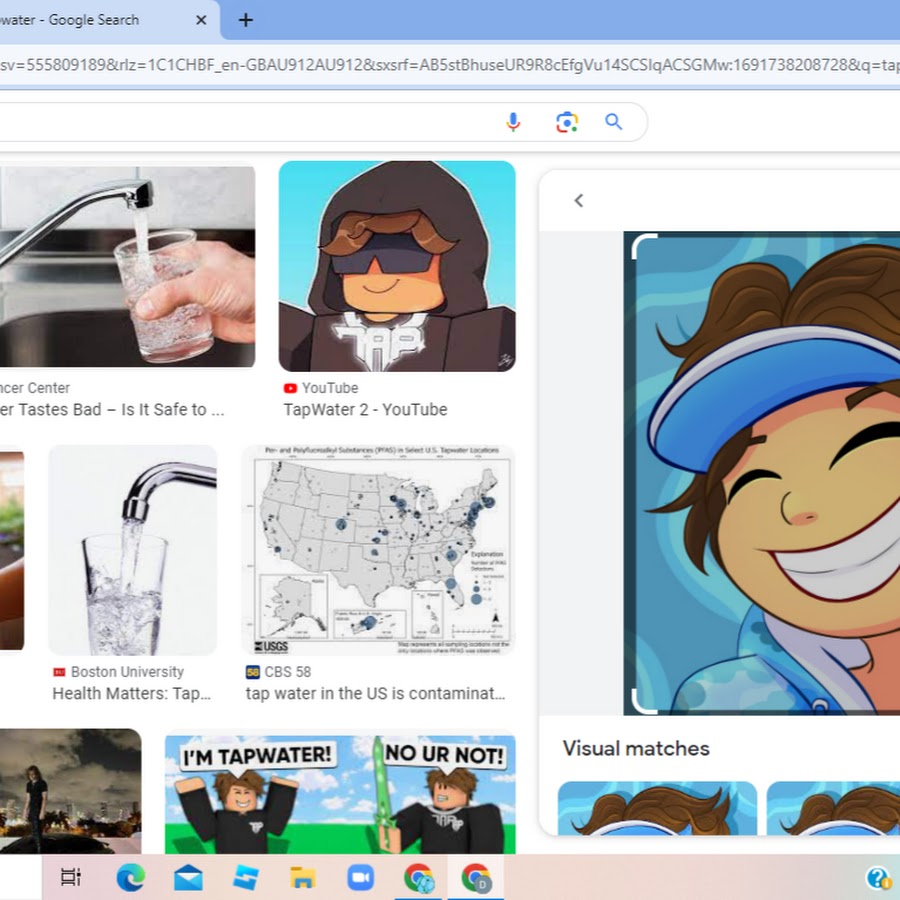Open the blue swirl app on taskbar

point(246,878)
